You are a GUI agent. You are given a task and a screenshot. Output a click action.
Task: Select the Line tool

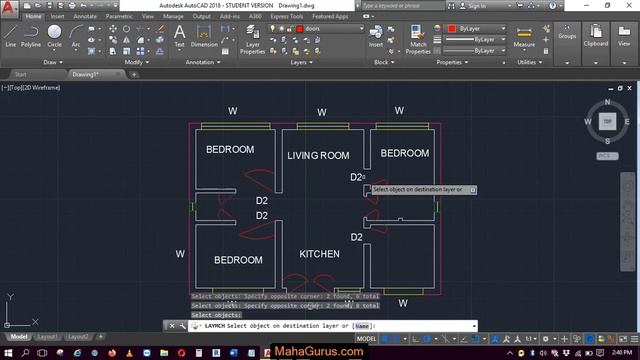11,36
